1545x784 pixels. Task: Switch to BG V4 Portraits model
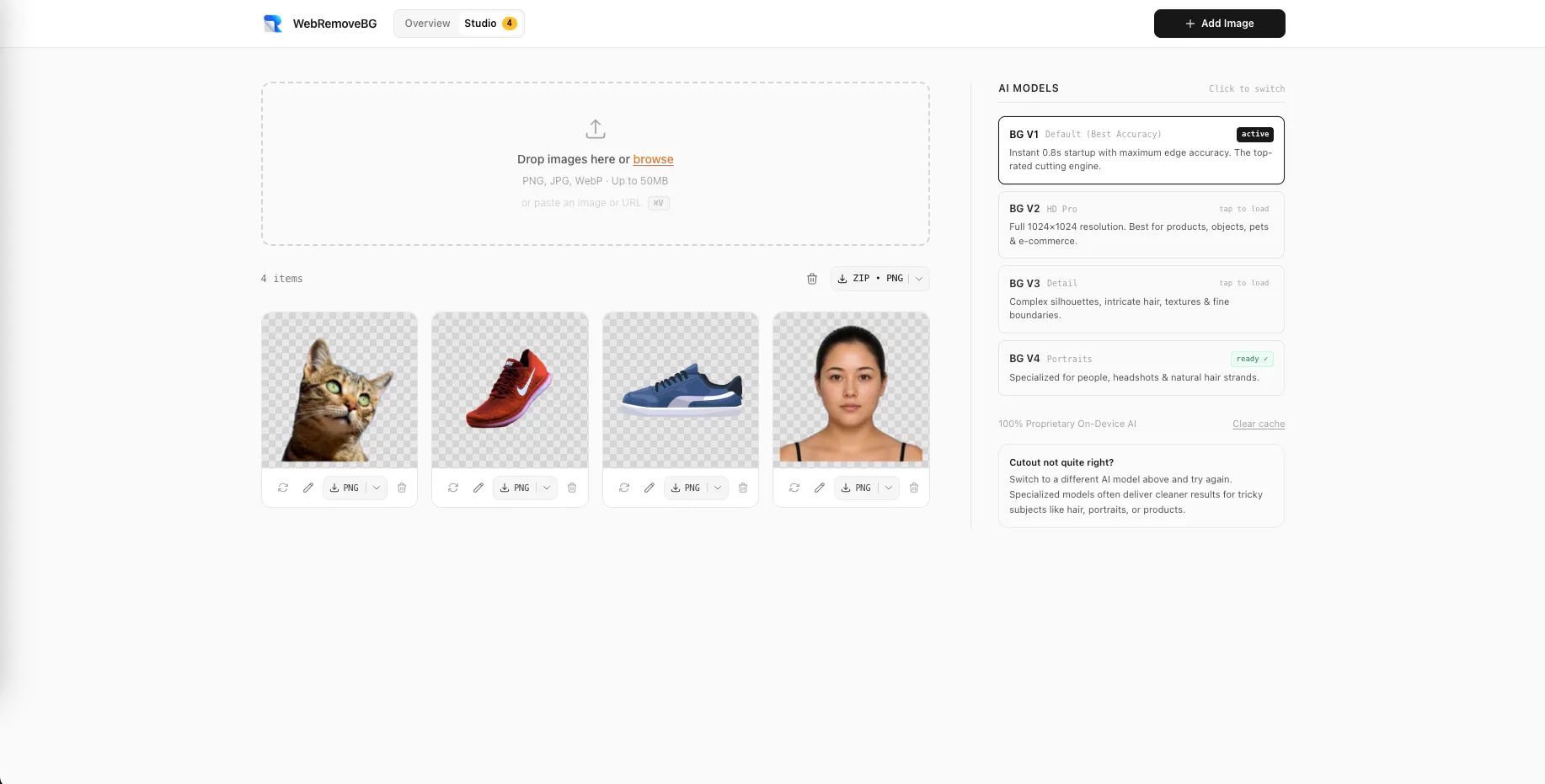(1141, 368)
